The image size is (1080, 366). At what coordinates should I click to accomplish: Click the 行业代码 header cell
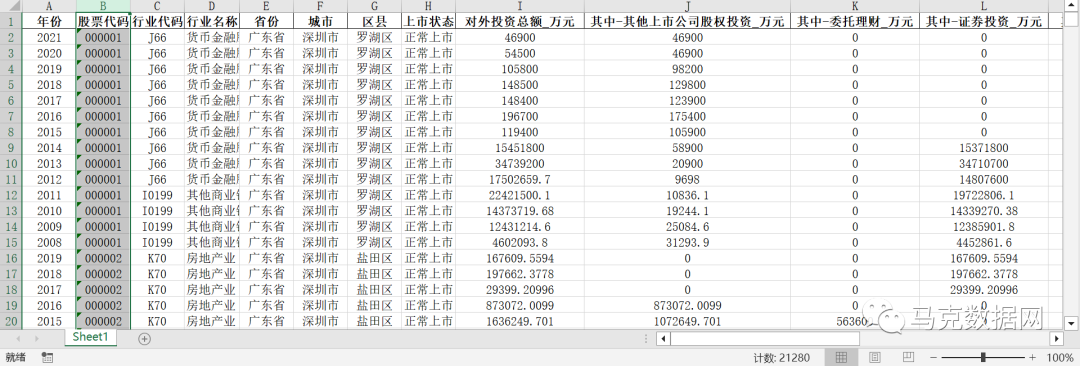click(157, 21)
